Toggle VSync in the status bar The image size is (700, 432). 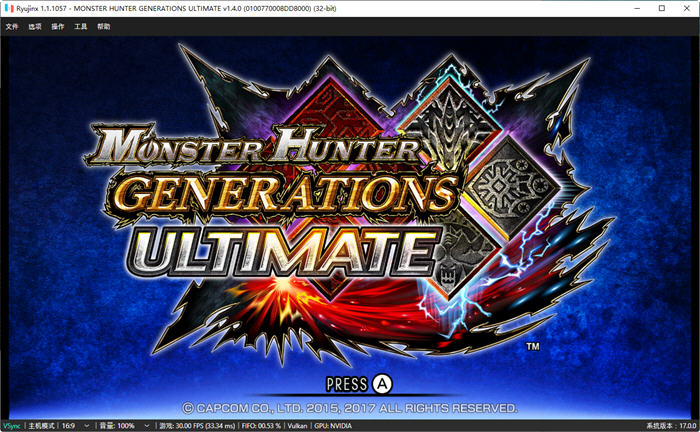[12, 426]
